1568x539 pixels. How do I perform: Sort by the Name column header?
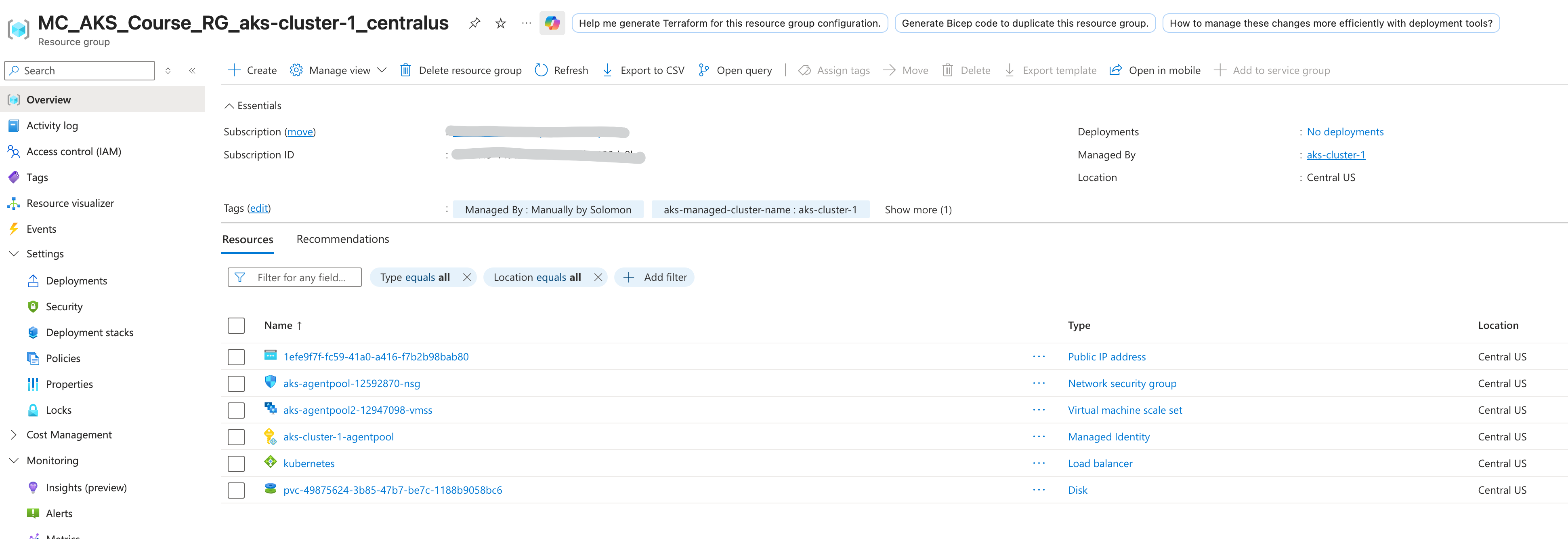[x=283, y=326]
